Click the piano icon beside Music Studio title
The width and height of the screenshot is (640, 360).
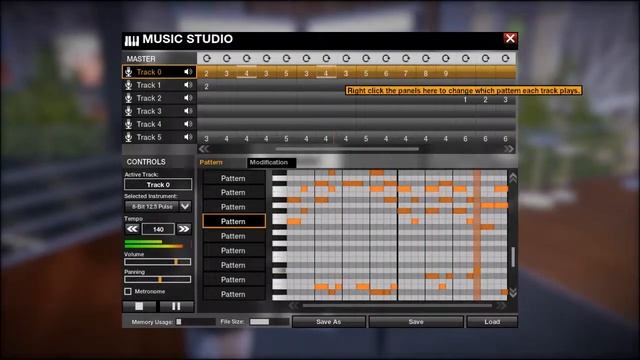(x=132, y=40)
